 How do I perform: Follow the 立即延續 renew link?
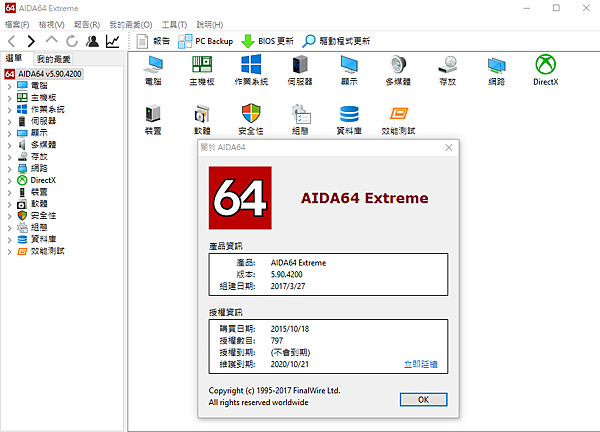421,364
